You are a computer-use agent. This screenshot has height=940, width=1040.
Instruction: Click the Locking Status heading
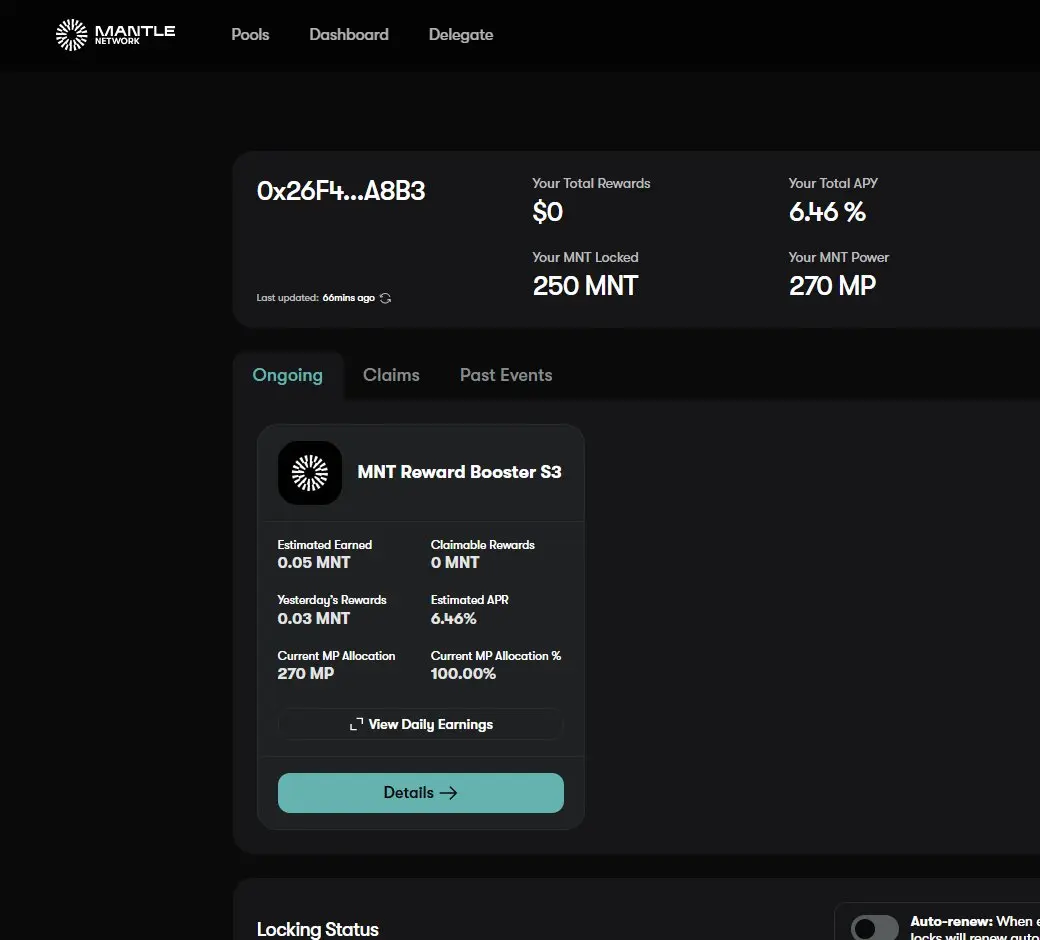tap(318, 929)
